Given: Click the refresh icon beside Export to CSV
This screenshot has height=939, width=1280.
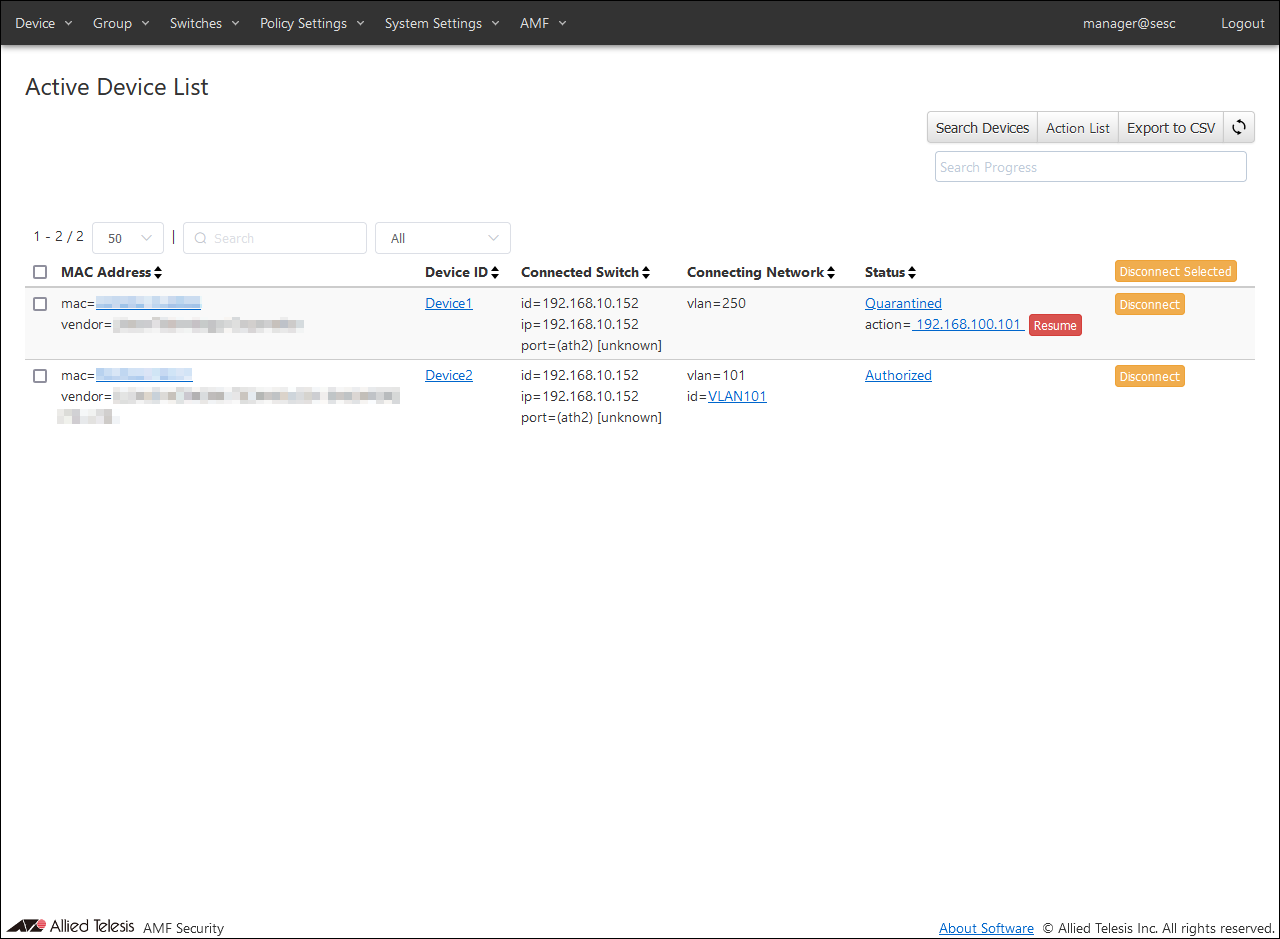Looking at the screenshot, I should tap(1239, 127).
